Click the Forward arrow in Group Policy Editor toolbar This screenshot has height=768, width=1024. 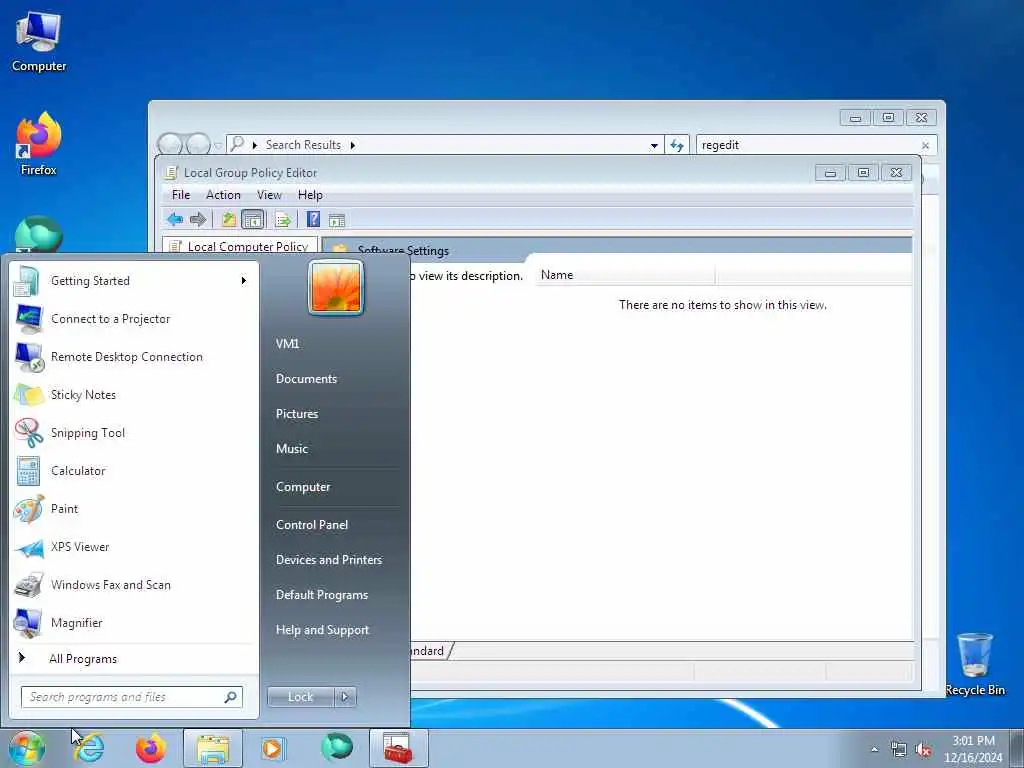tap(198, 219)
